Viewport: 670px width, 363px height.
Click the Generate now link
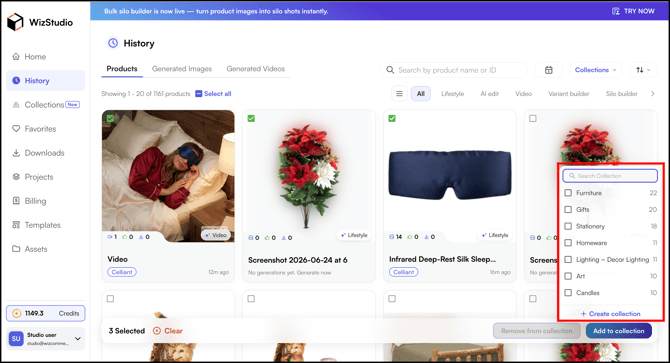coord(314,272)
